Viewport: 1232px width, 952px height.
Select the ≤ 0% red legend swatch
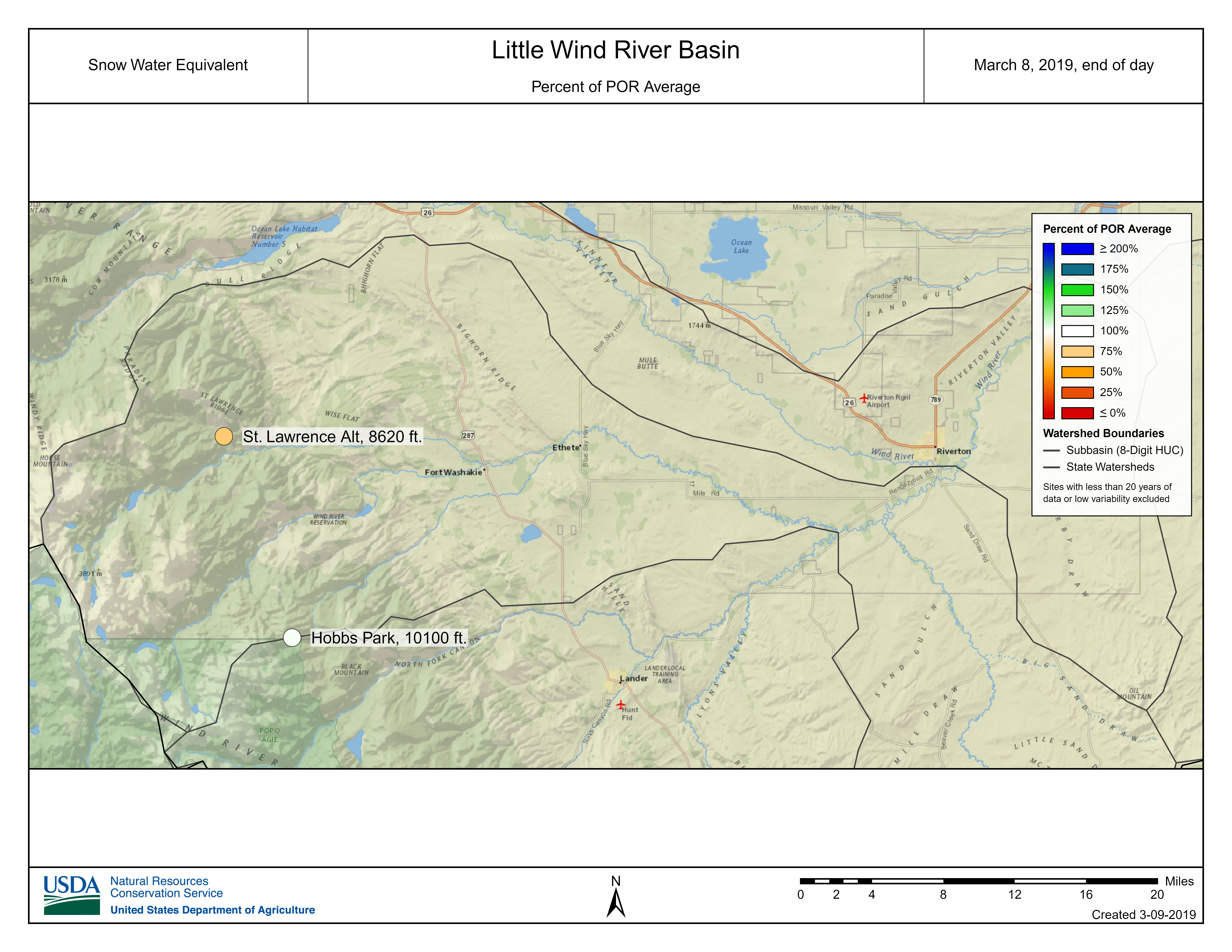point(1077,413)
